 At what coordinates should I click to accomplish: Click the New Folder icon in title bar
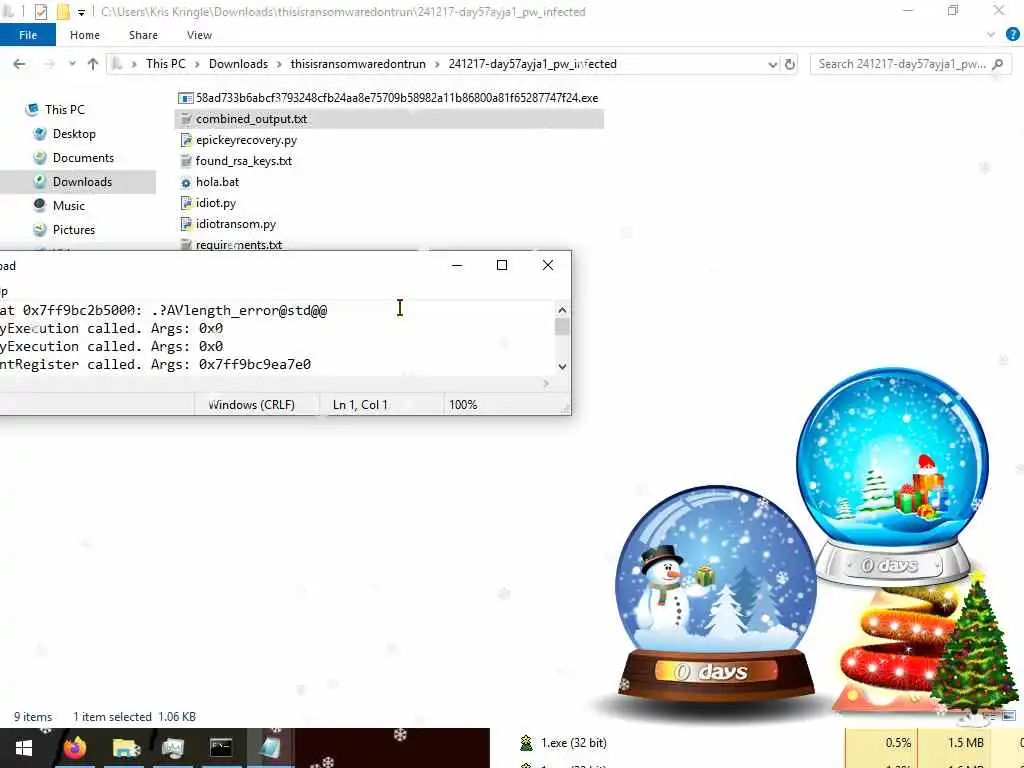tap(63, 12)
